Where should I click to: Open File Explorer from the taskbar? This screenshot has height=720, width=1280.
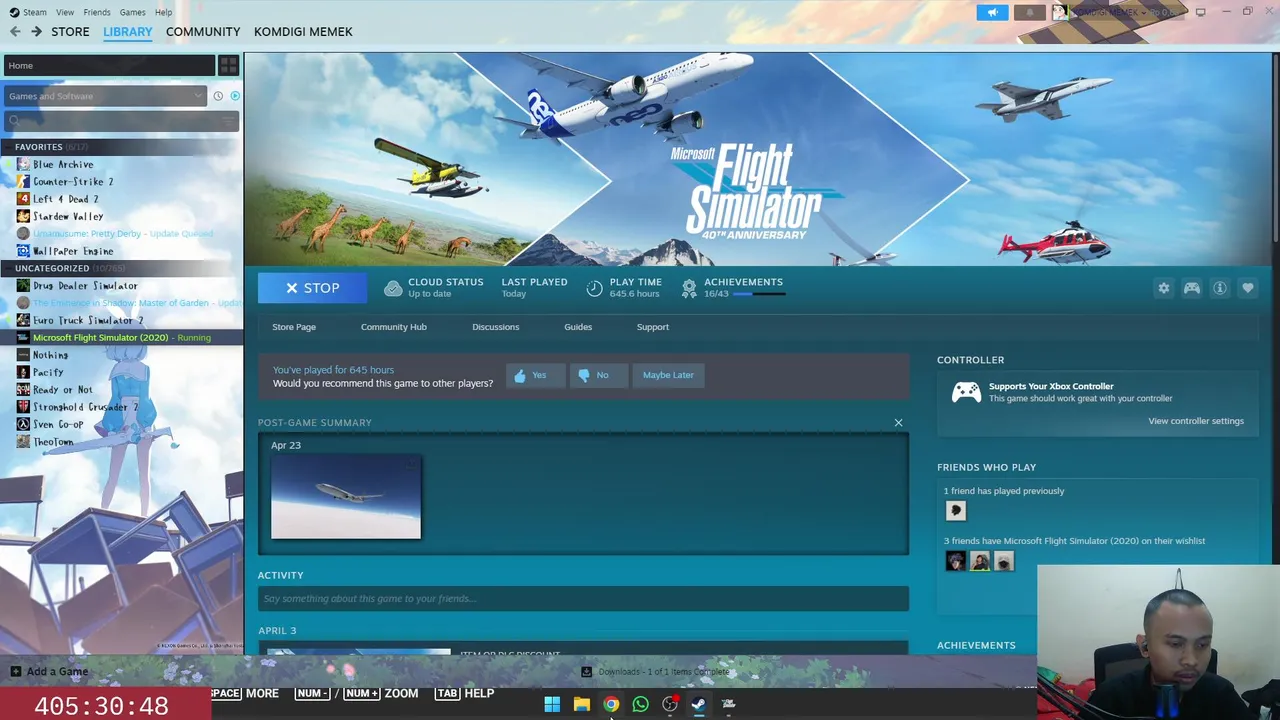coord(581,704)
